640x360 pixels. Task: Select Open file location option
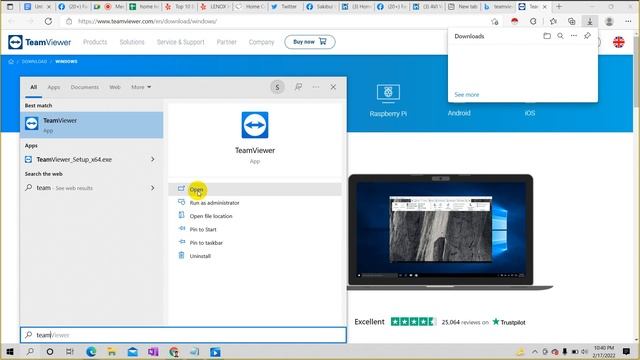tap(211, 216)
